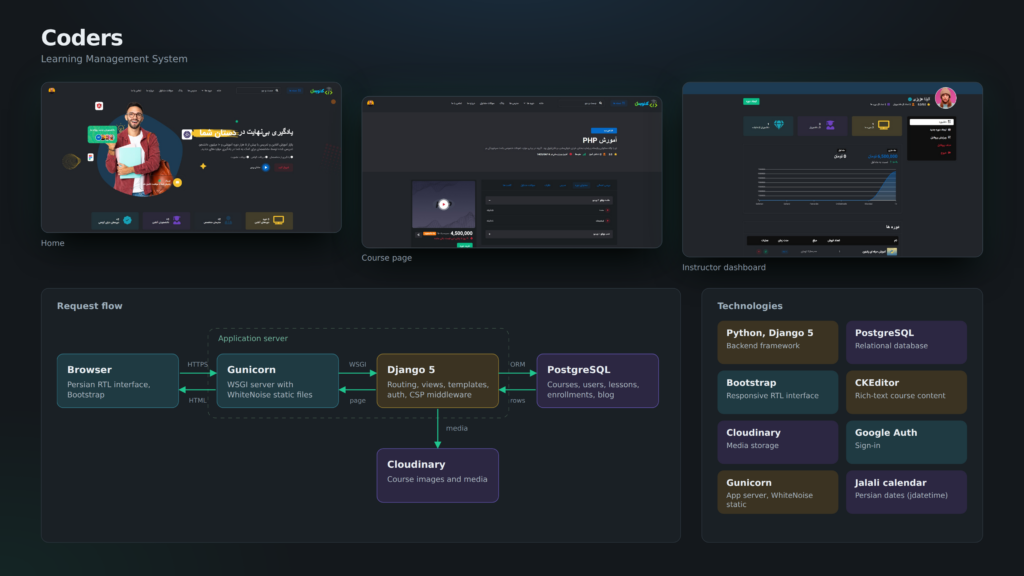Click the Gunicorn App server technology card

point(778,492)
